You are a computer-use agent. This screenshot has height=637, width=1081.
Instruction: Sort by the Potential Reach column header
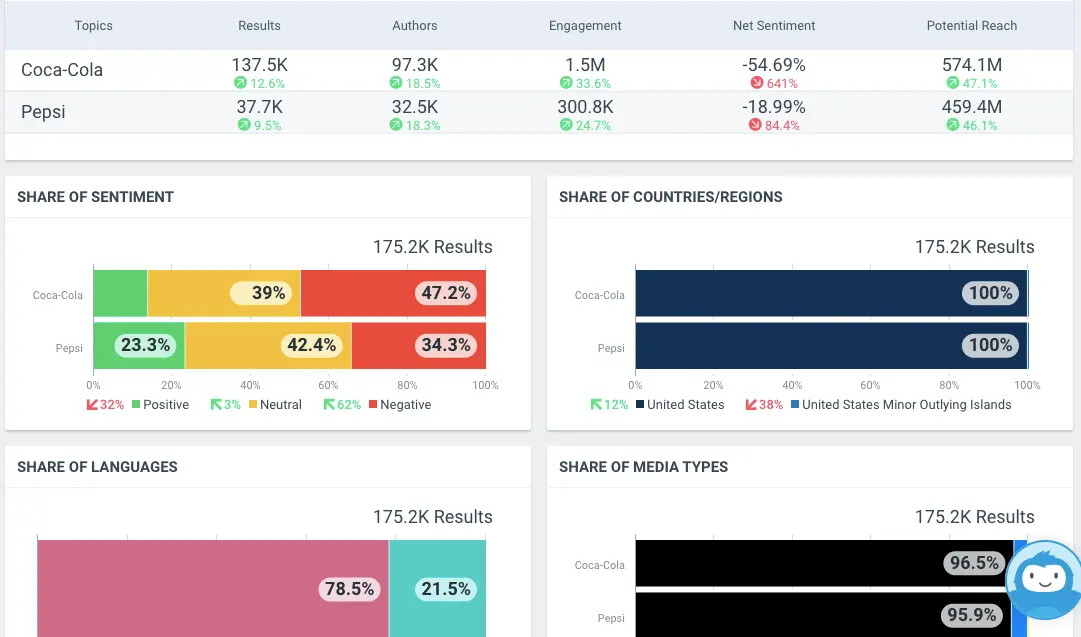click(x=971, y=25)
